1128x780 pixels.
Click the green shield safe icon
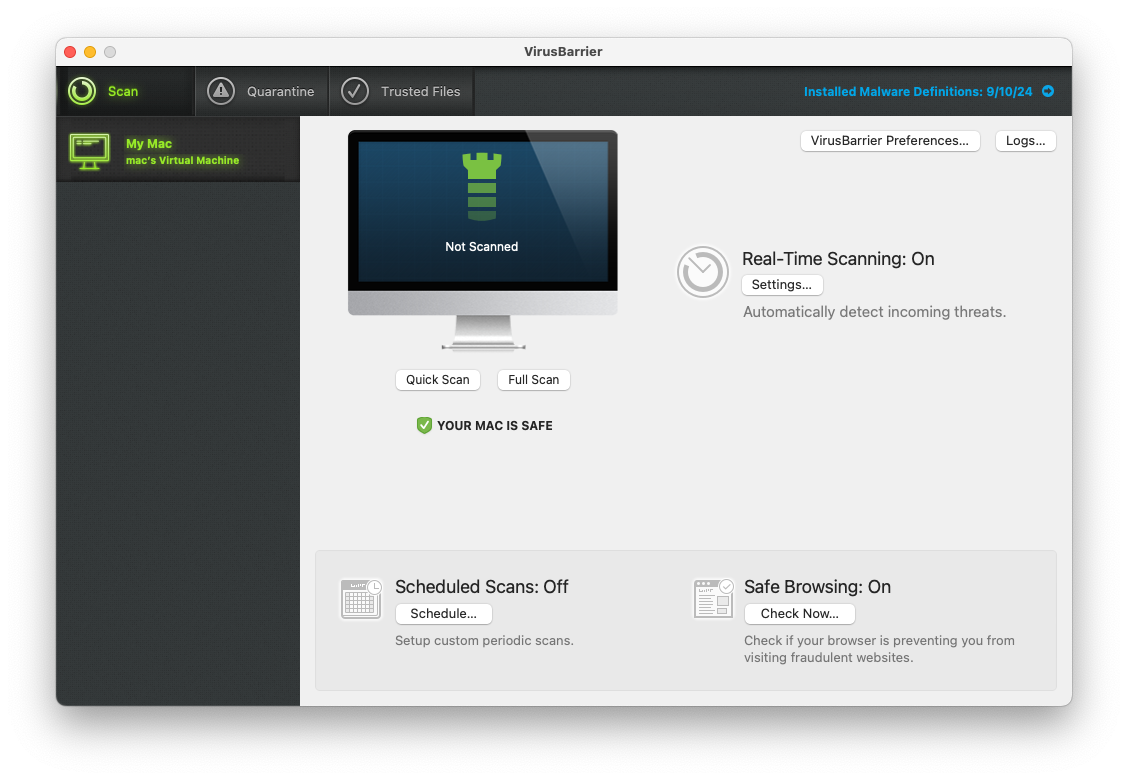[x=424, y=425]
